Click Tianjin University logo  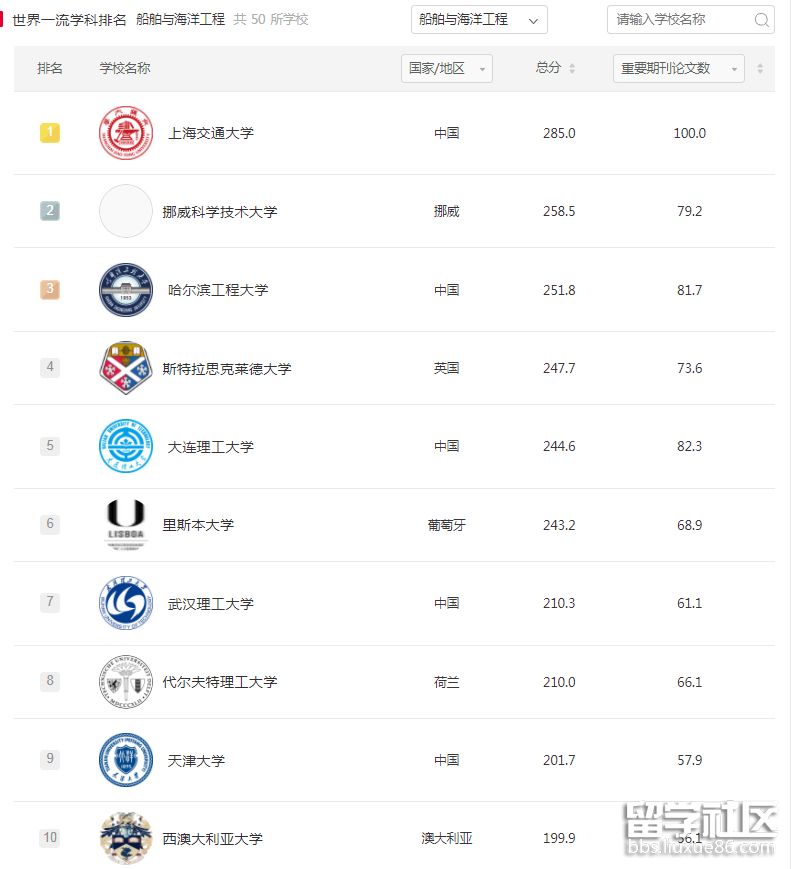click(126, 760)
